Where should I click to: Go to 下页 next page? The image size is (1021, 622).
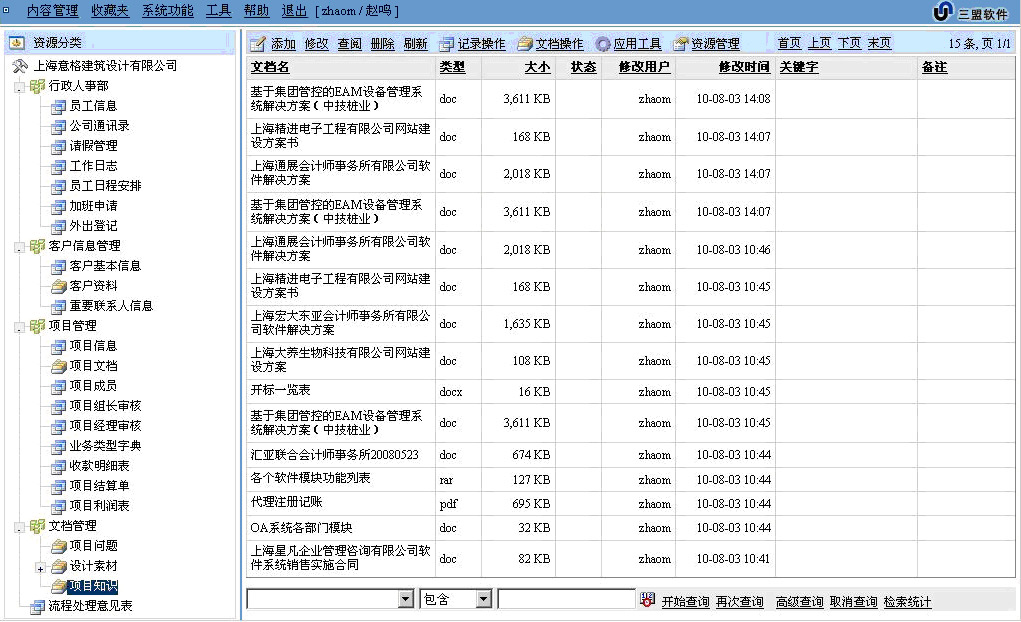pos(849,43)
